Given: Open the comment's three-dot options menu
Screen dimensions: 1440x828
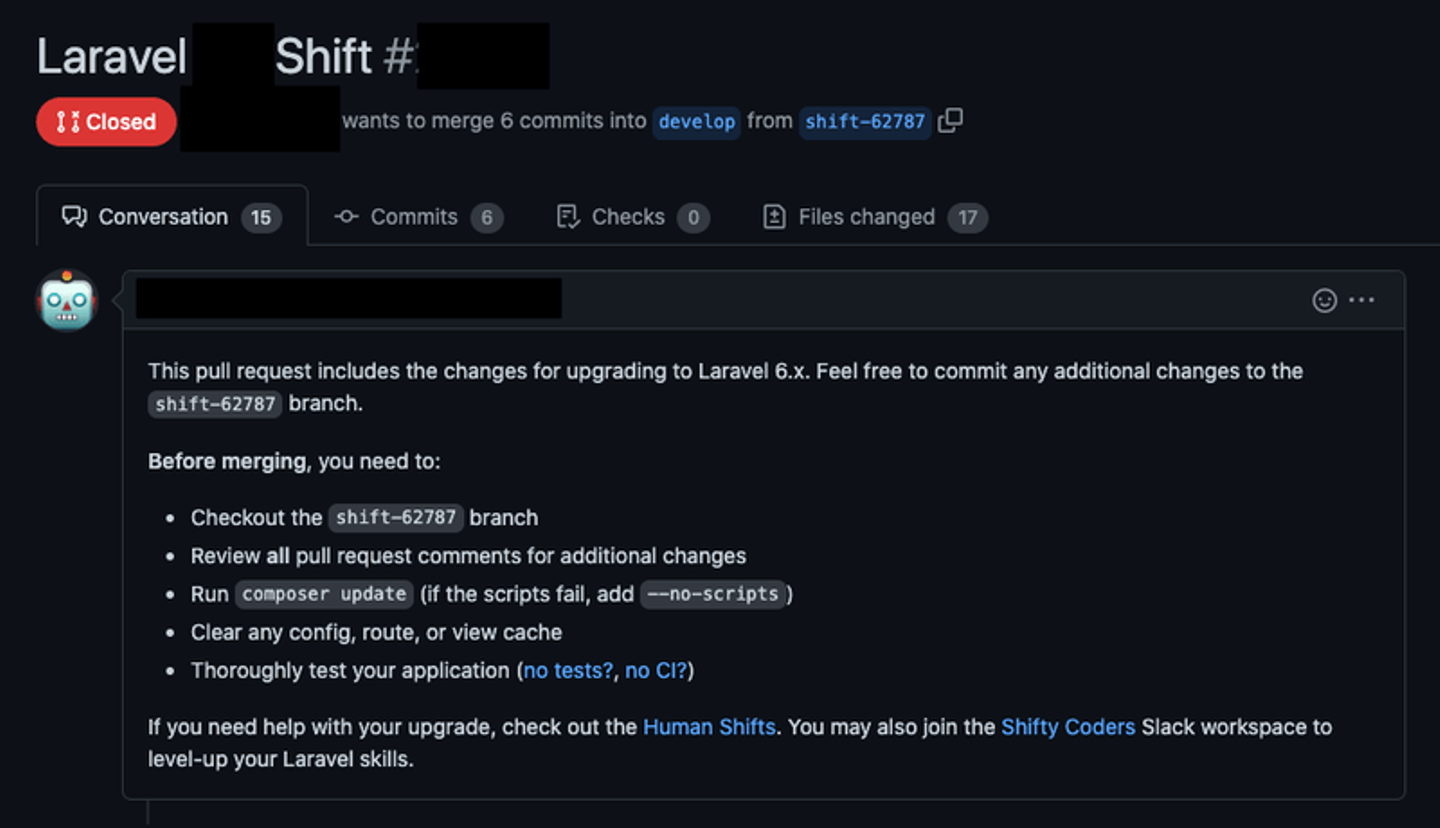Looking at the screenshot, I should tap(1362, 300).
